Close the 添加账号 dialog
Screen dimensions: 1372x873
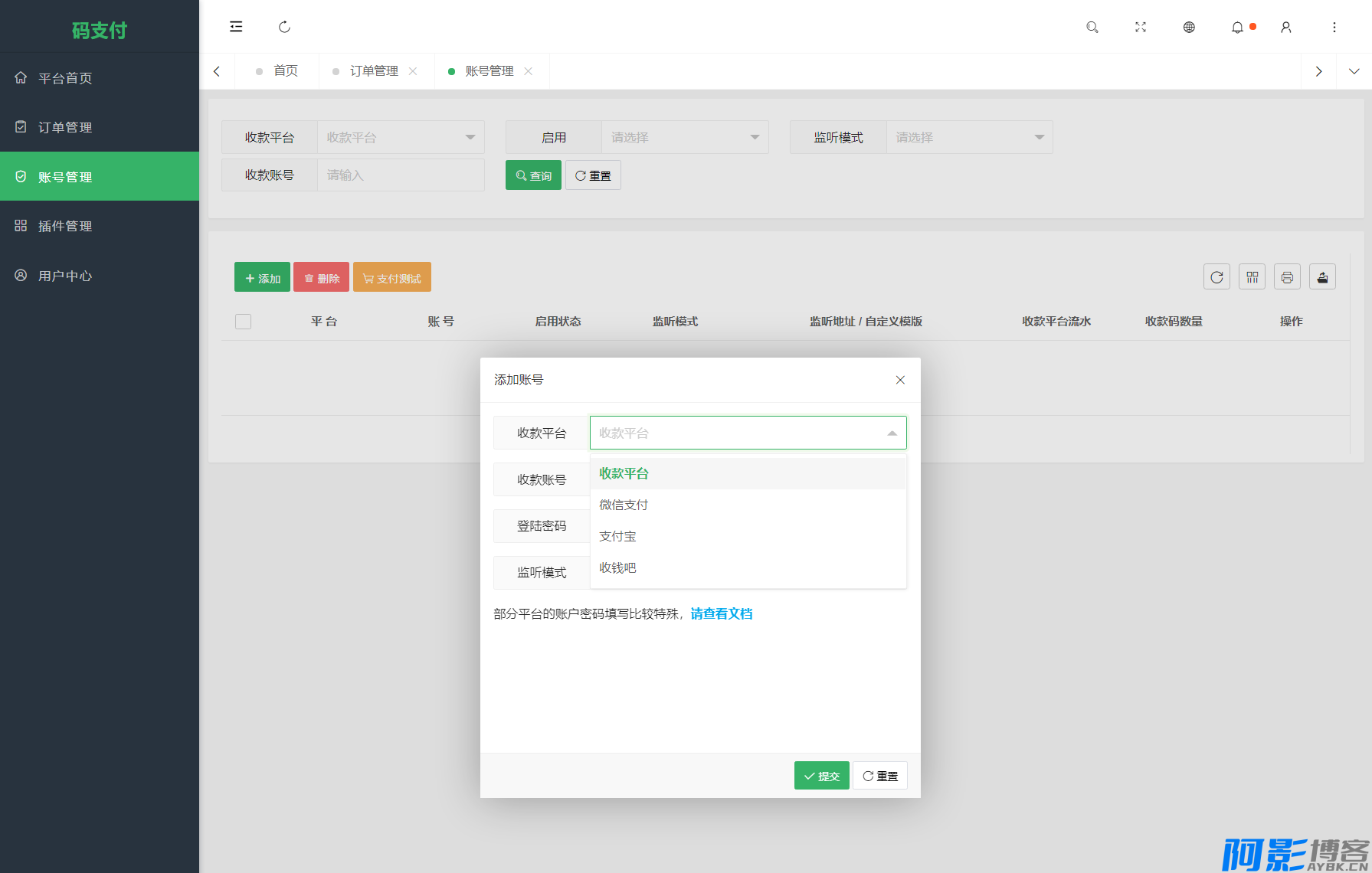click(900, 380)
